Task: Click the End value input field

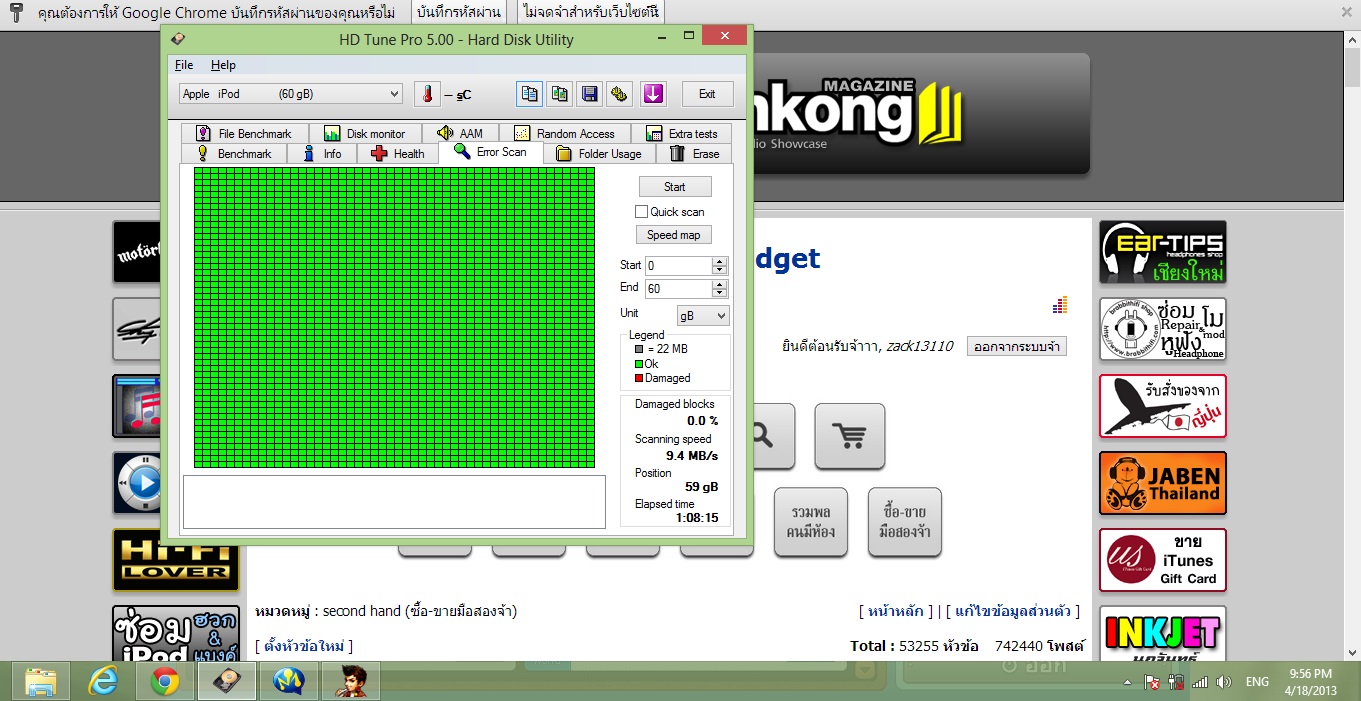Action: point(678,288)
